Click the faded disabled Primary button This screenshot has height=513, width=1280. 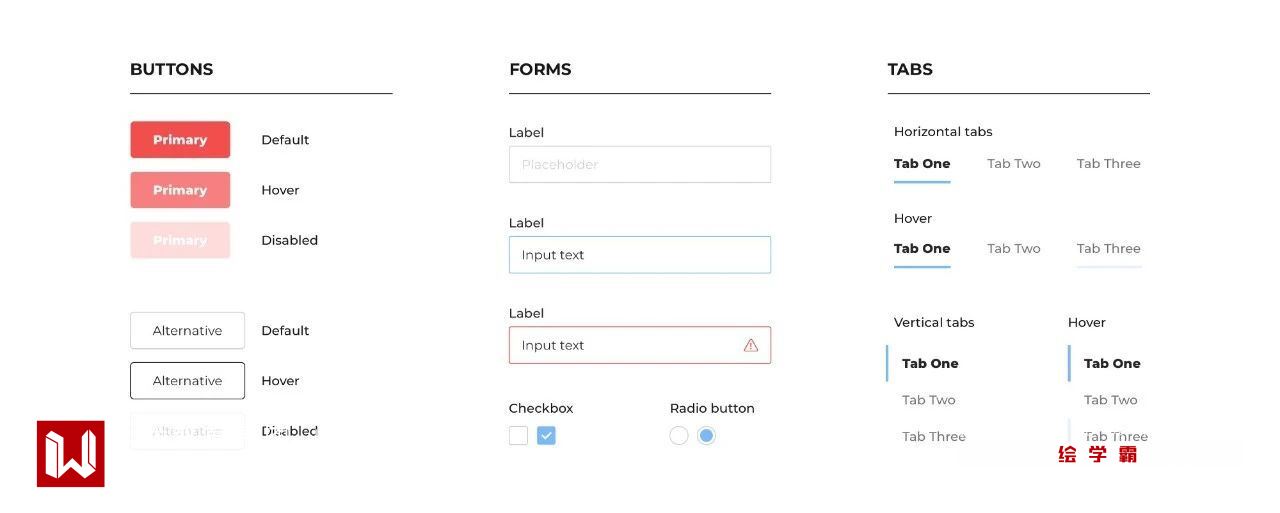tap(180, 240)
